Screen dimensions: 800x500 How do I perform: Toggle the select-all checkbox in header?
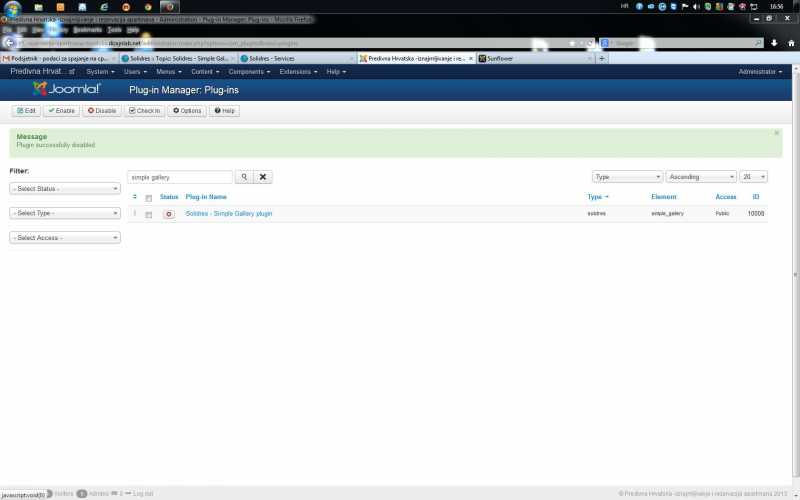[x=149, y=198]
